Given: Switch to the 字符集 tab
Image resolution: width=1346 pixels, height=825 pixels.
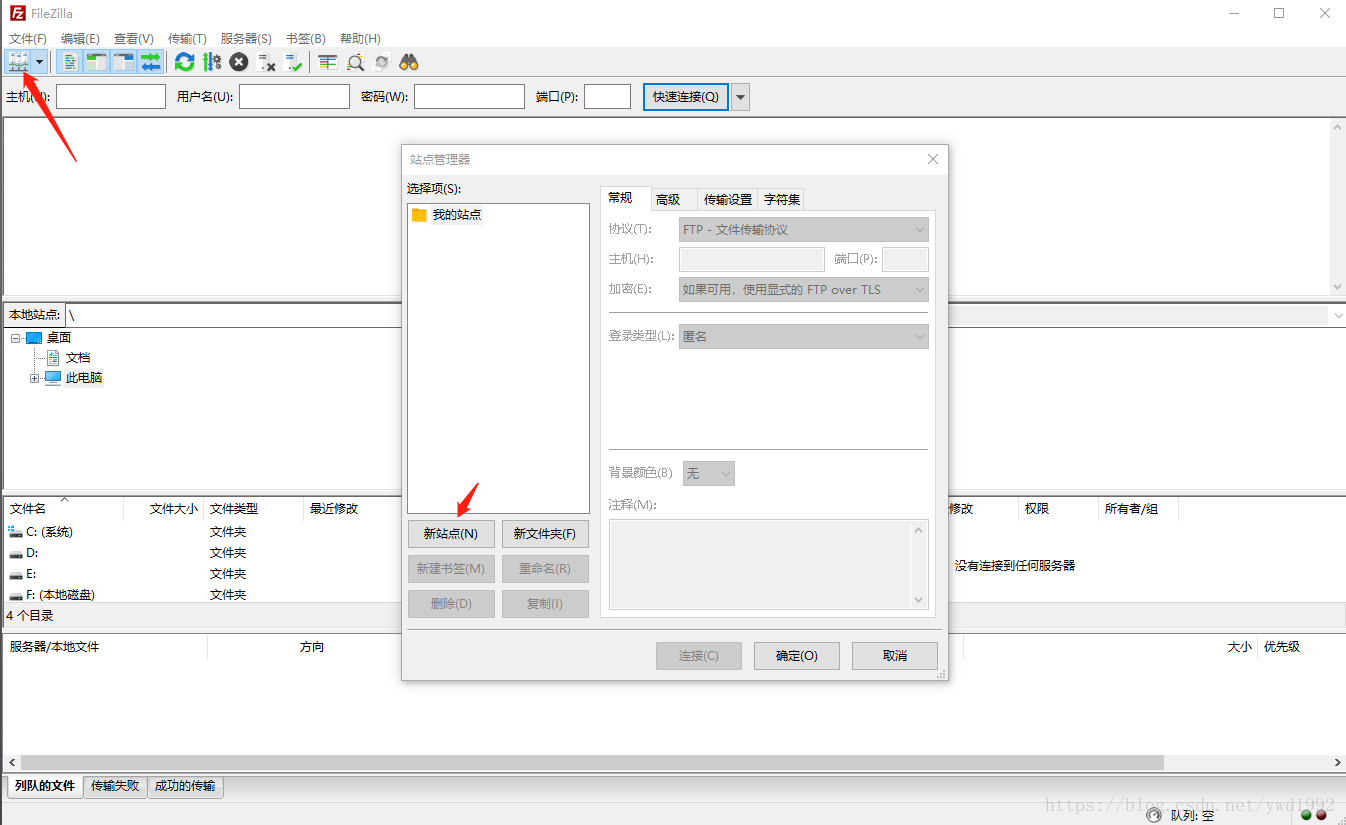Looking at the screenshot, I should (x=782, y=199).
